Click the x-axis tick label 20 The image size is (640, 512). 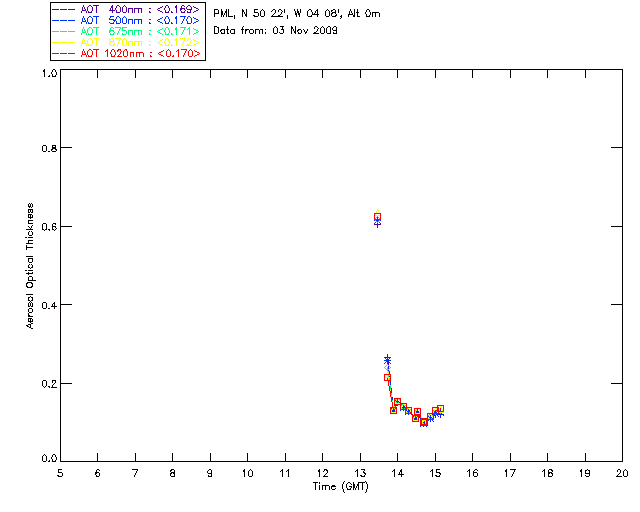(x=622, y=473)
